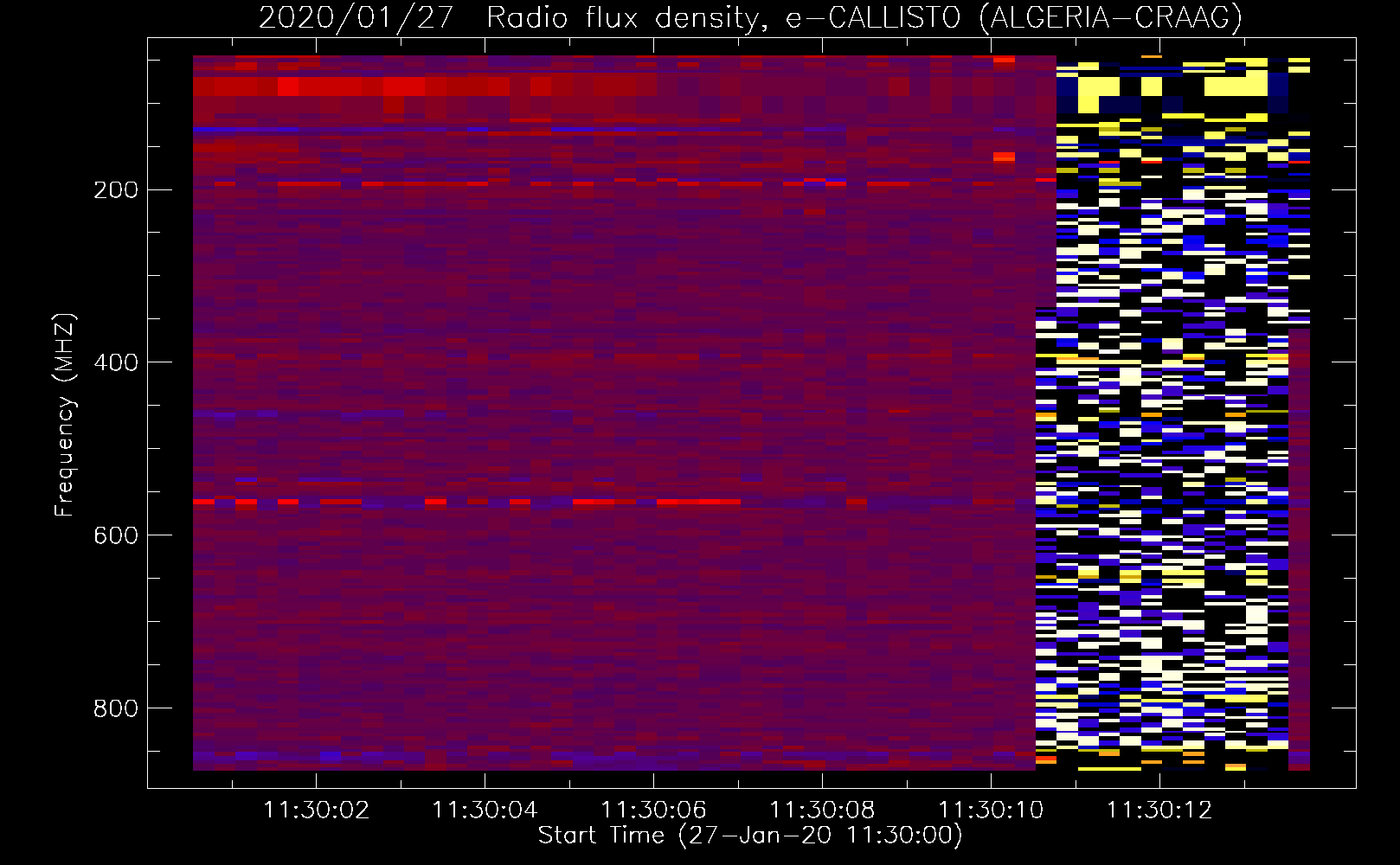Click the 'Frequency (MHZ)' axis label
The height and width of the screenshot is (865, 1400).
pyautogui.click(x=65, y=414)
